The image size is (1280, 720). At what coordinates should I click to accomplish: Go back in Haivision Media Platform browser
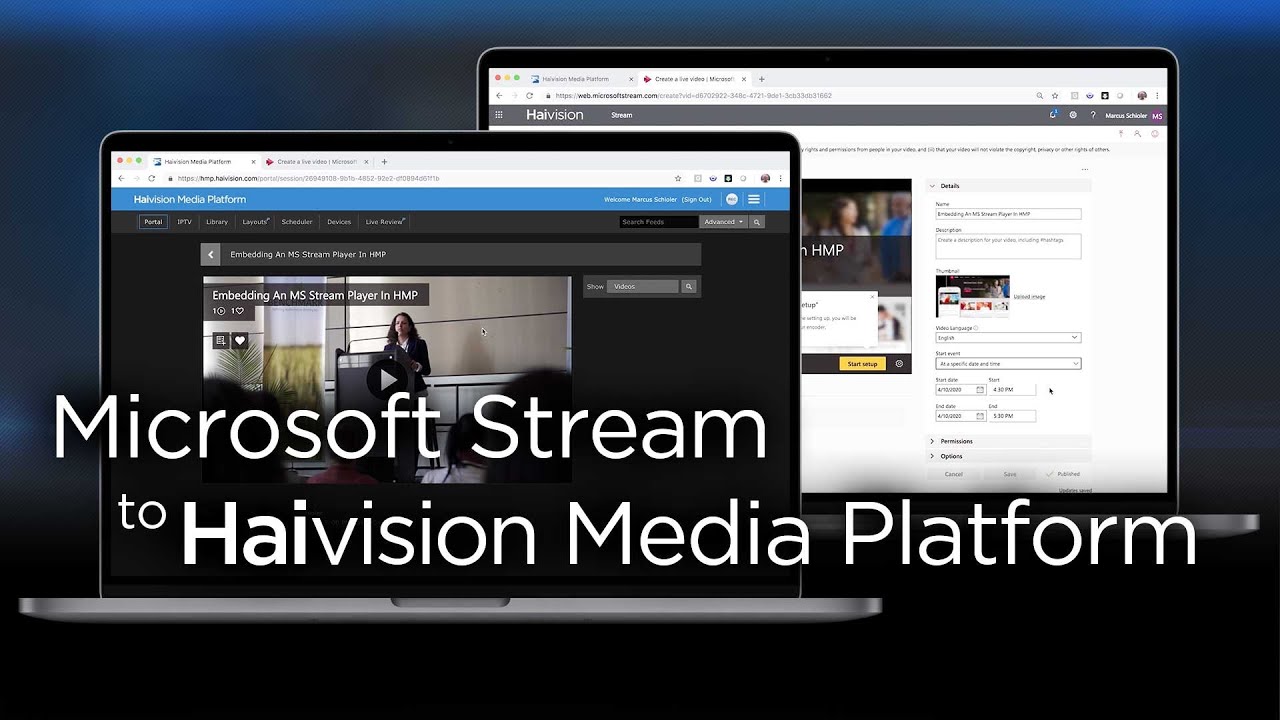click(x=121, y=178)
